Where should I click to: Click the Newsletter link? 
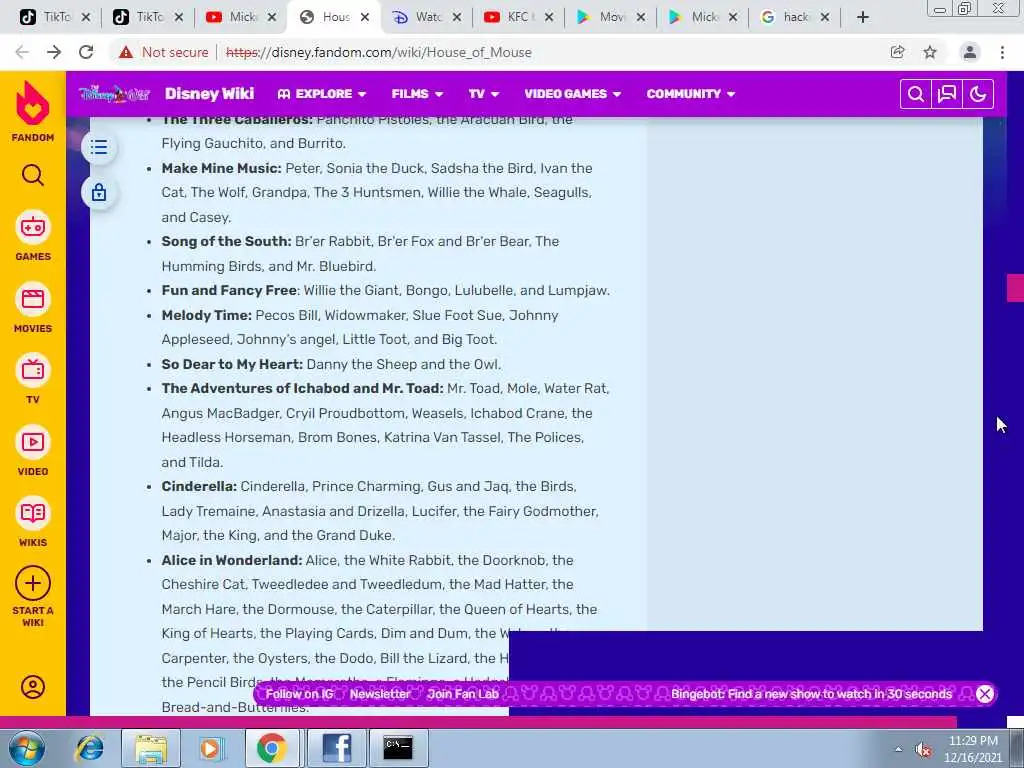tap(380, 694)
